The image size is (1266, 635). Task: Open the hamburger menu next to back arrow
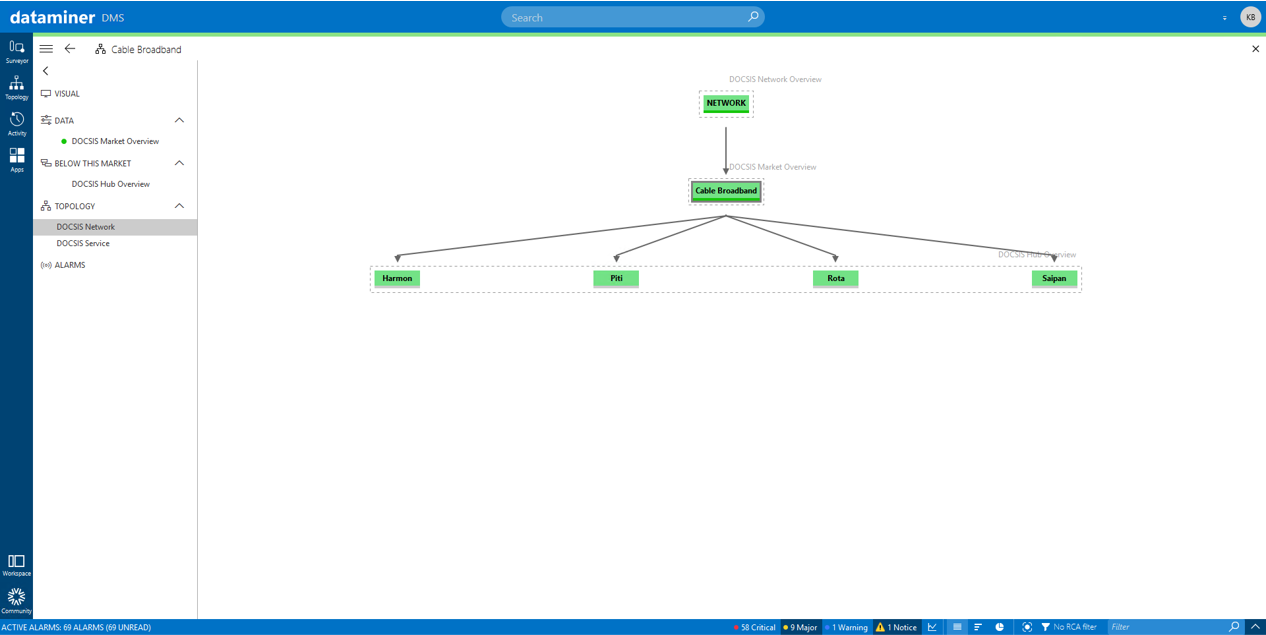click(46, 49)
